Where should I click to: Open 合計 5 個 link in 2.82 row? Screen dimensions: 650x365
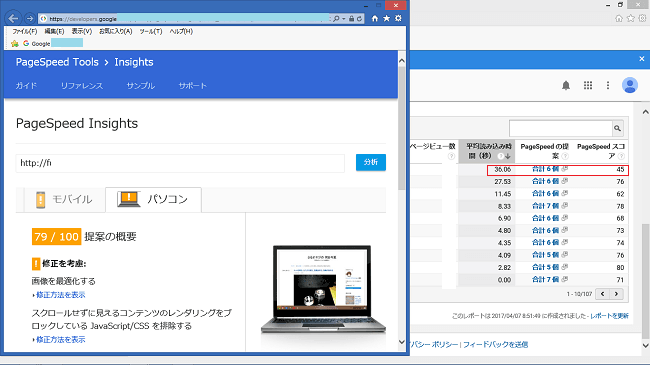[546, 267]
